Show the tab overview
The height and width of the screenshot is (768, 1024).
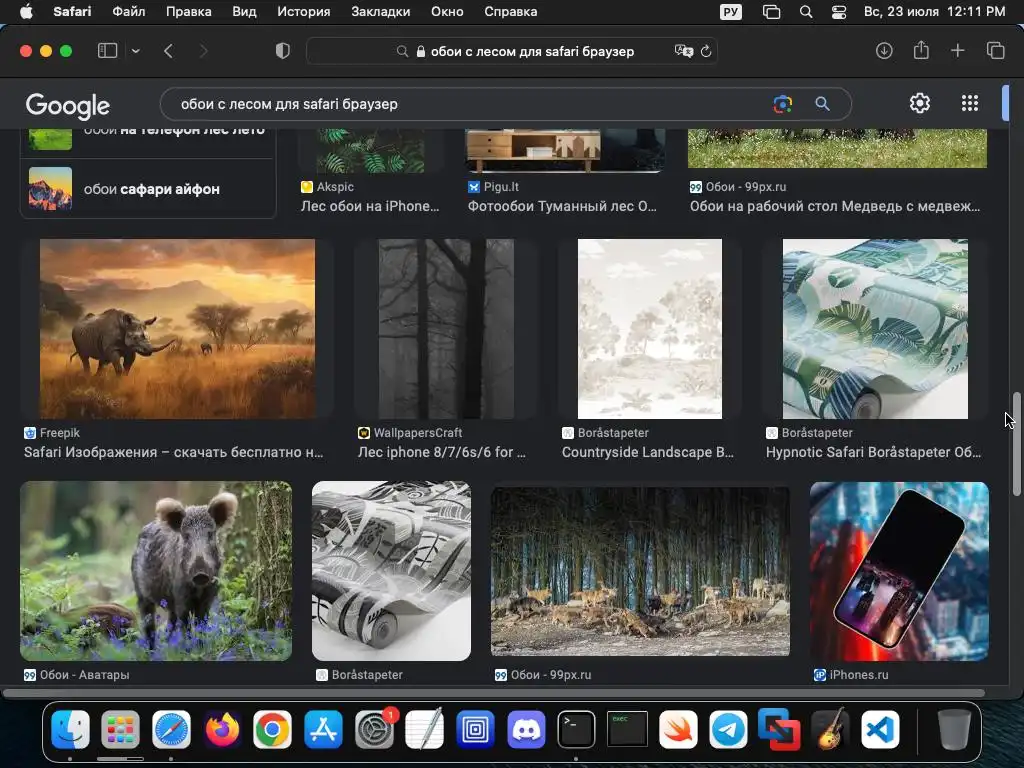point(995,51)
